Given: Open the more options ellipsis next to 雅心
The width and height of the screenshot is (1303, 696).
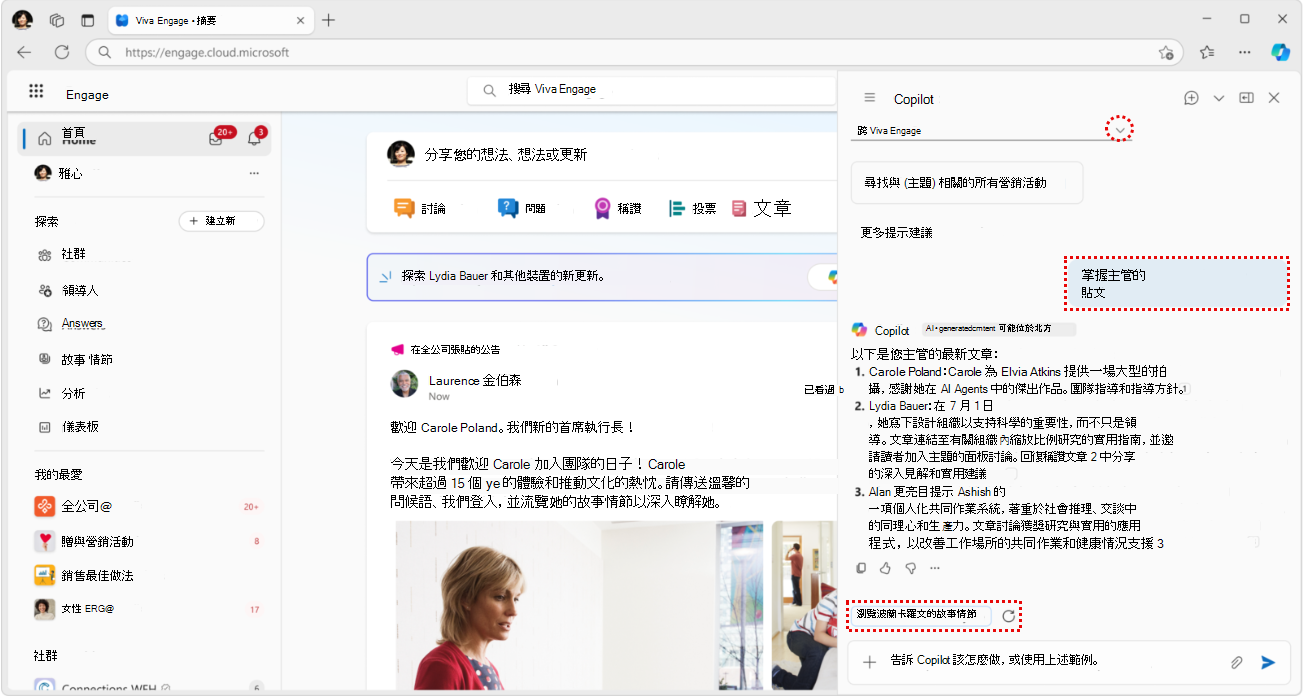Looking at the screenshot, I should coord(254,173).
